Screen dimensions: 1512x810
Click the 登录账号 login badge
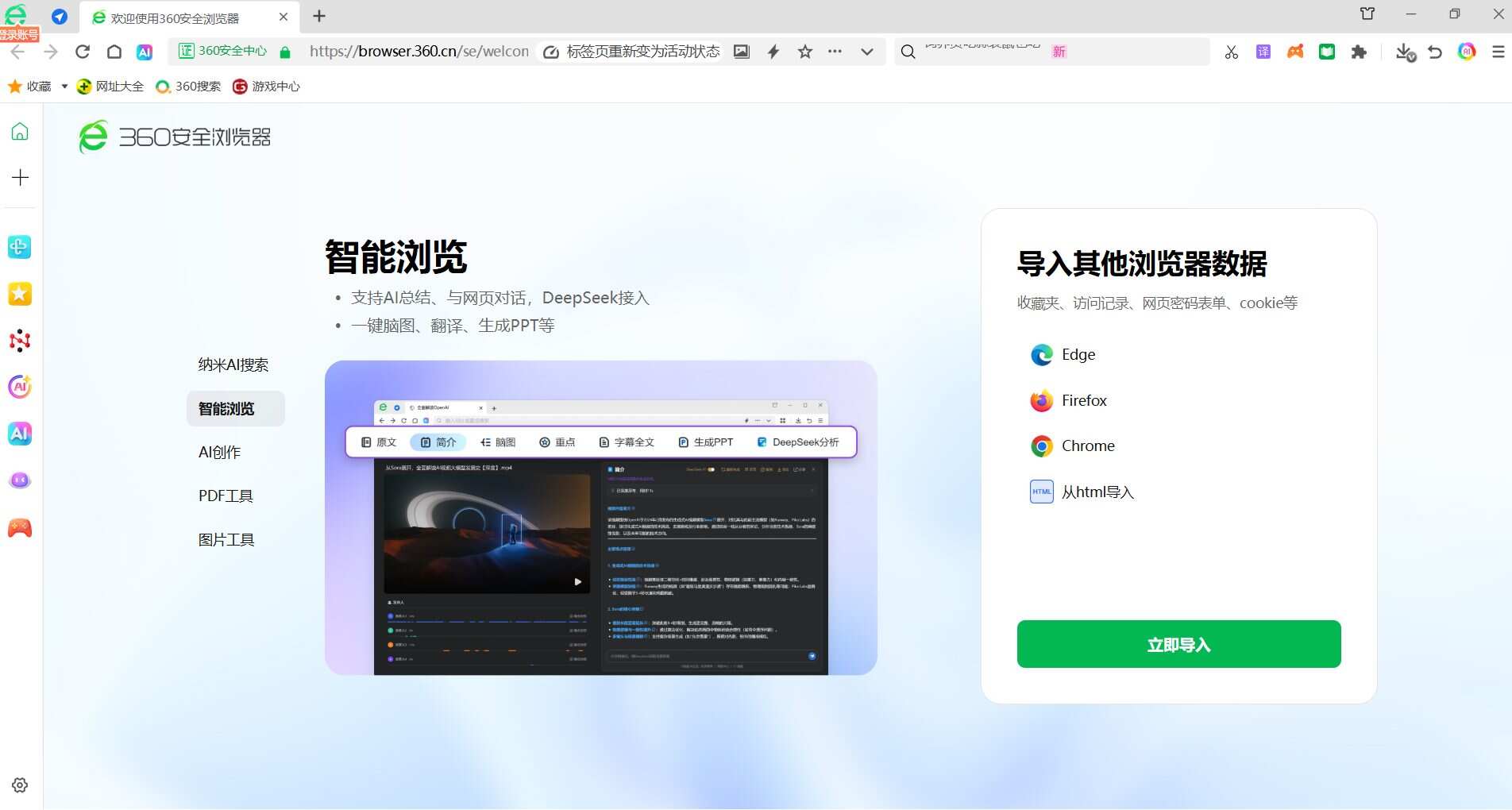click(19, 34)
